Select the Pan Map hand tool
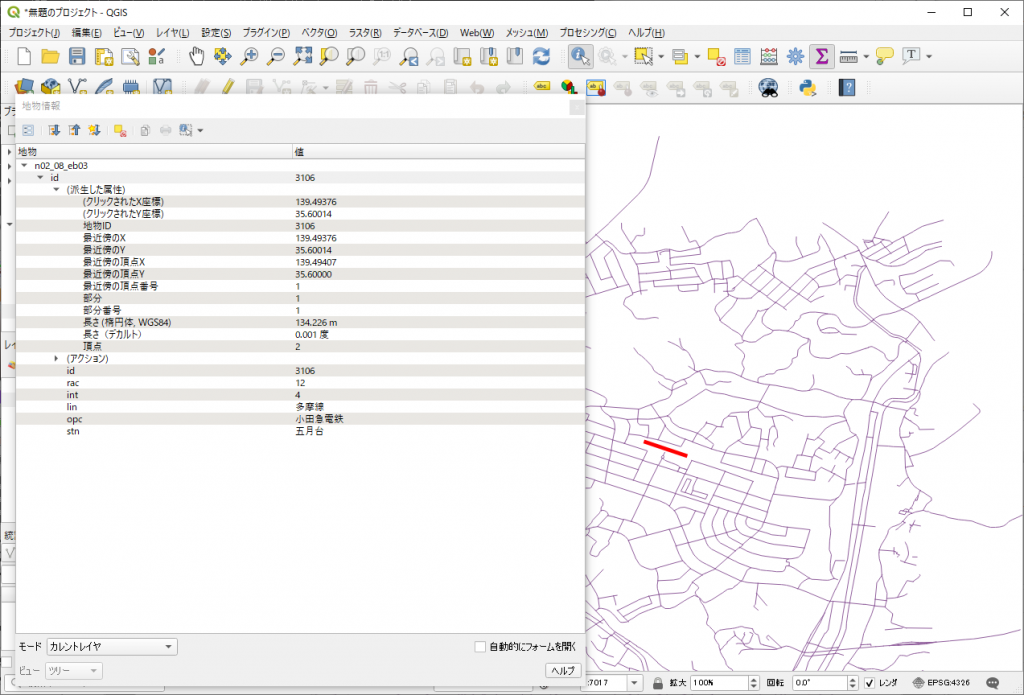This screenshot has width=1024, height=695. 197,57
